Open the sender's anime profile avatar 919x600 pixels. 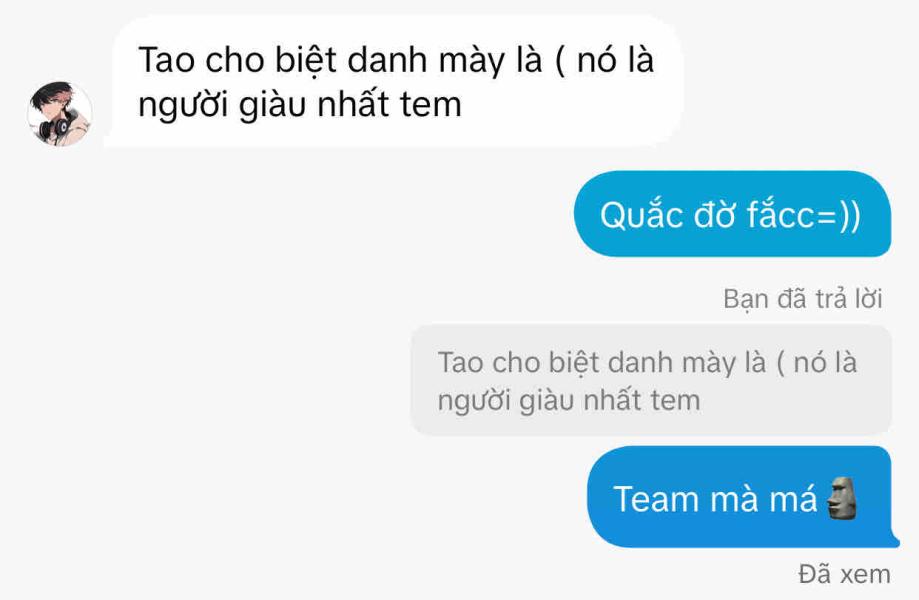coord(60,114)
